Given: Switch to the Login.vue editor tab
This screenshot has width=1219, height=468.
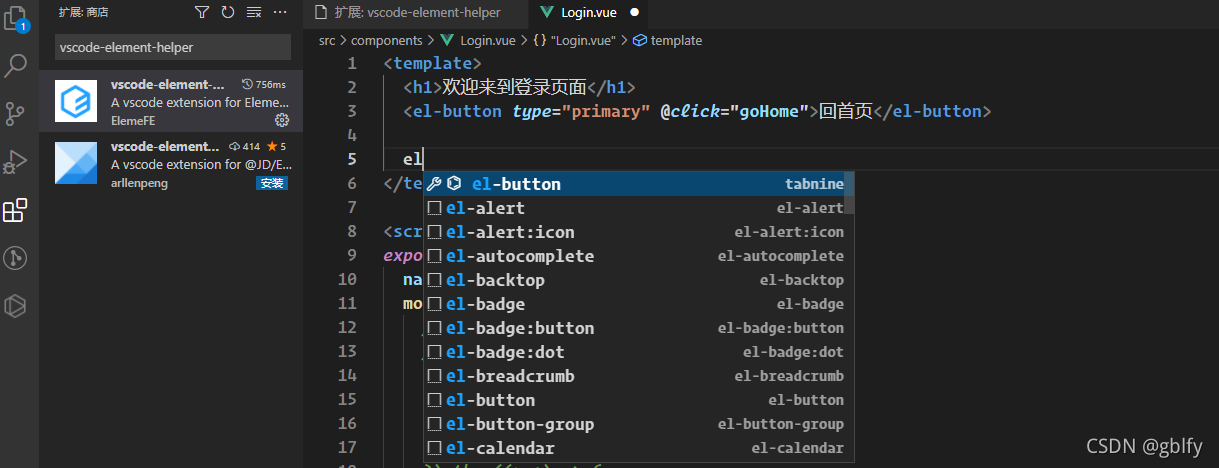Looking at the screenshot, I should pyautogui.click(x=590, y=13).
